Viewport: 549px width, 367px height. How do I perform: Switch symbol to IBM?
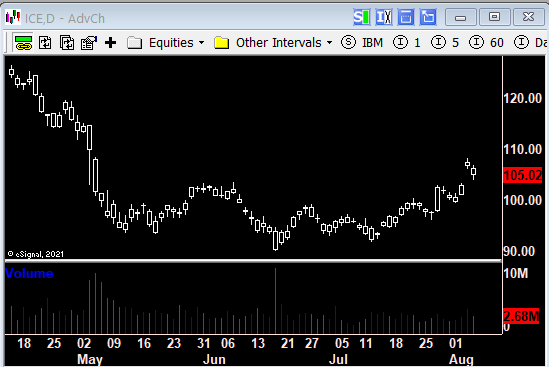[362, 43]
